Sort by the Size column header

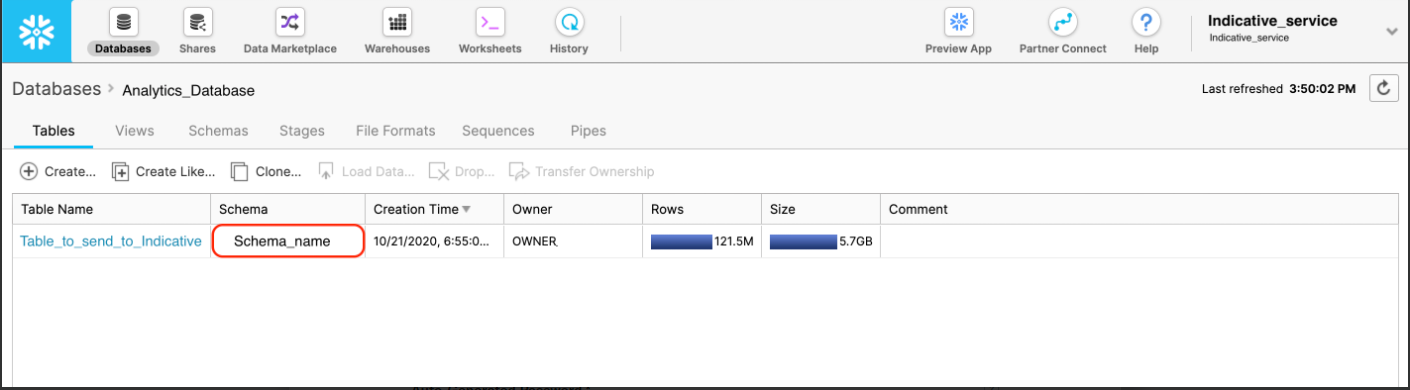tap(820, 209)
